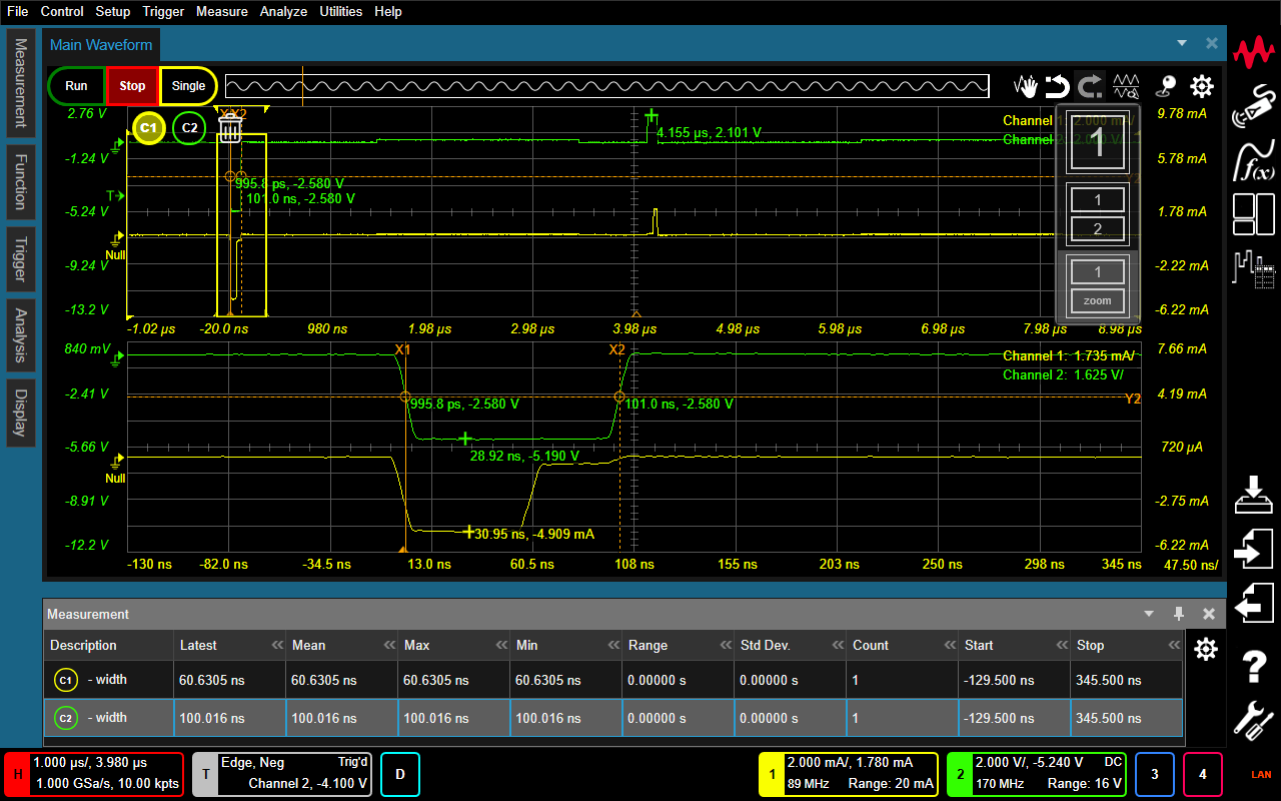Select the pan hand waveform tool
The height and width of the screenshot is (801, 1281).
[x=1025, y=86]
